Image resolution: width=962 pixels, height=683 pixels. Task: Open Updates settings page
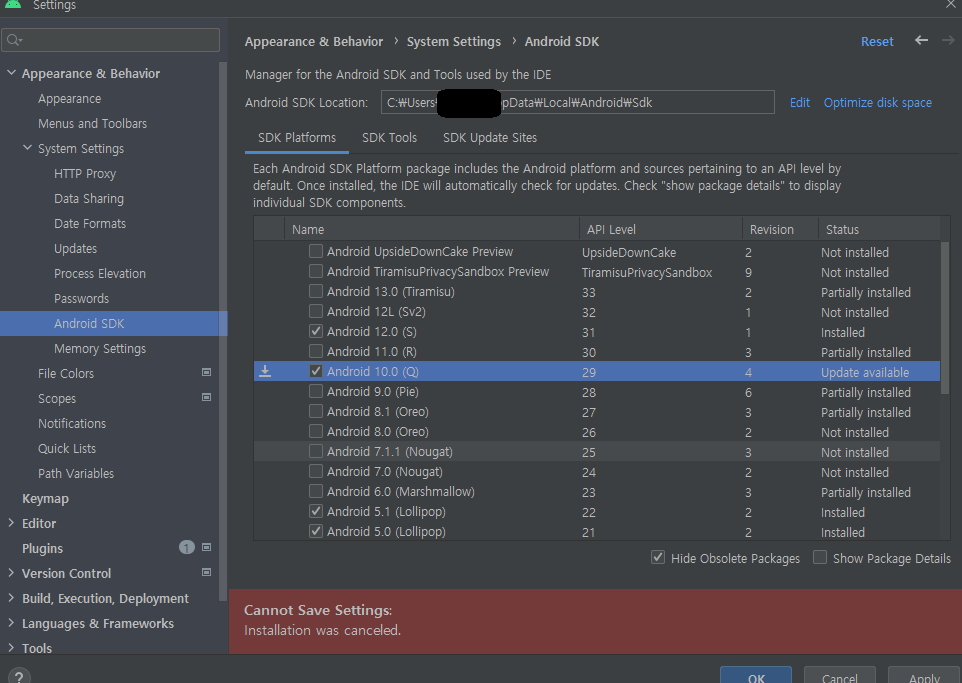[x=75, y=249]
